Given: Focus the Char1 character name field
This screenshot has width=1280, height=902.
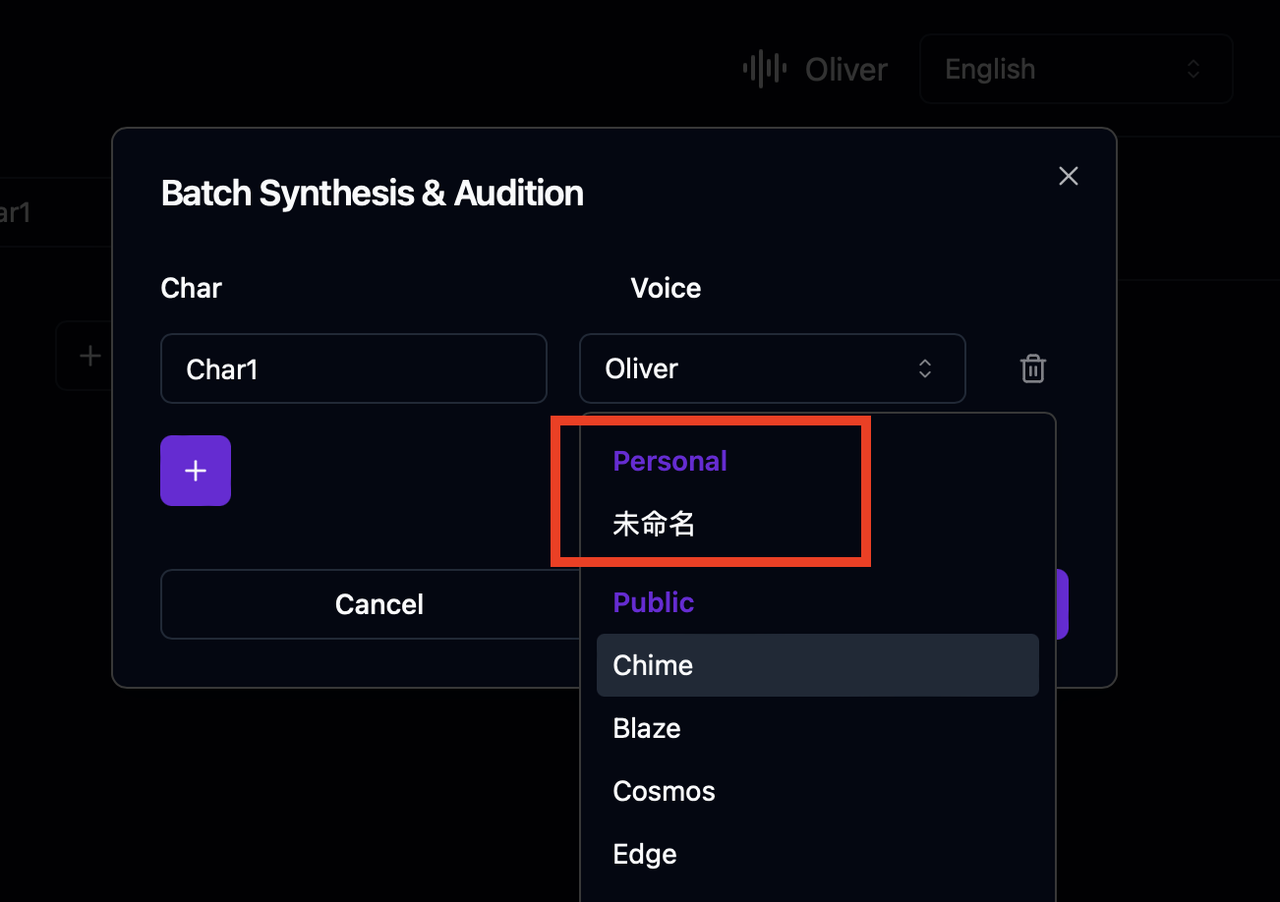Looking at the screenshot, I should [x=353, y=369].
